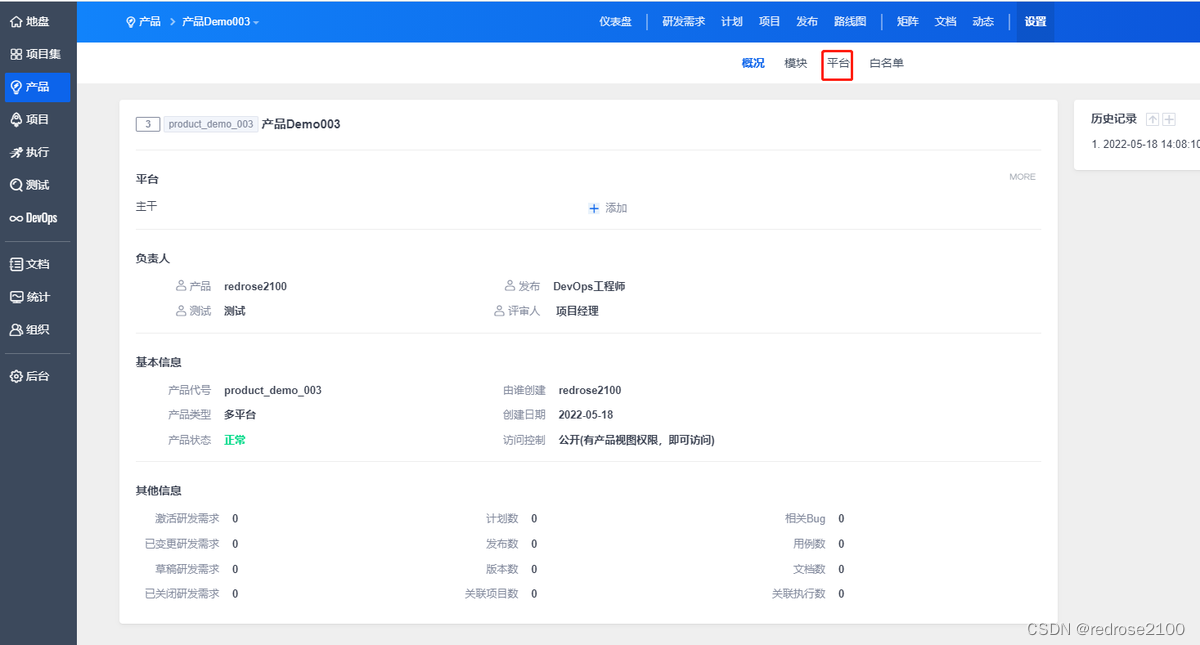Switch to the 概况 sub-tab
This screenshot has width=1200, height=645.
tap(753, 63)
